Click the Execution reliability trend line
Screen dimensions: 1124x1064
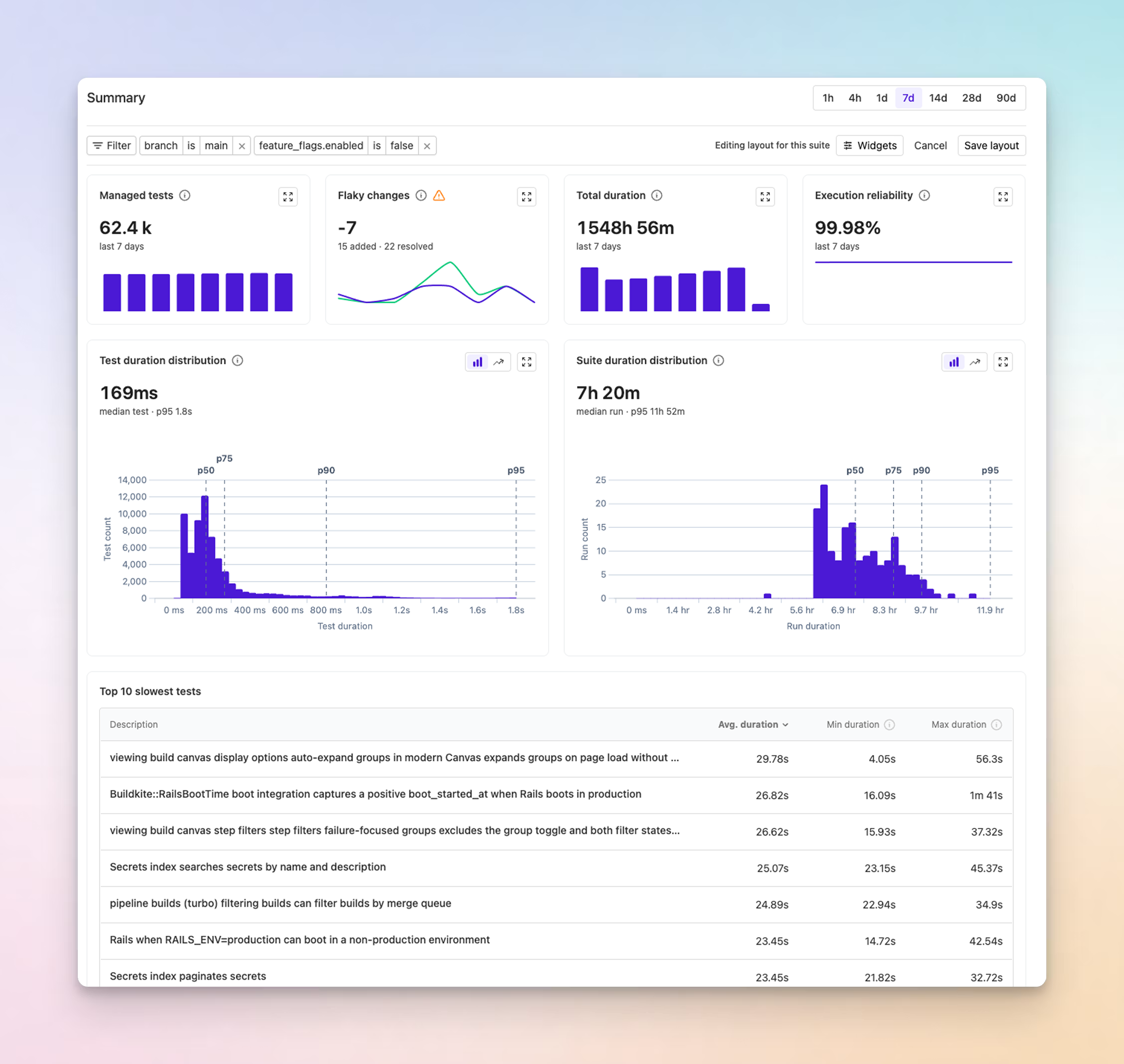point(913,262)
